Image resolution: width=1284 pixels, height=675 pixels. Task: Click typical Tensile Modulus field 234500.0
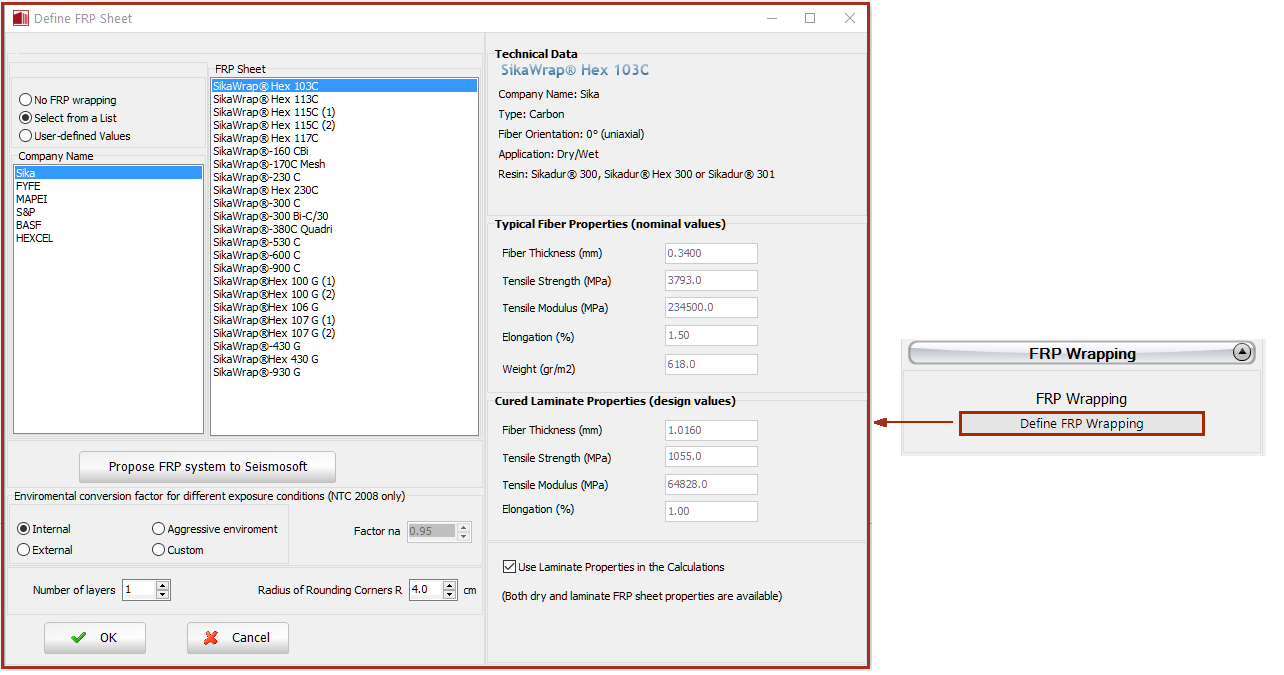[x=711, y=308]
